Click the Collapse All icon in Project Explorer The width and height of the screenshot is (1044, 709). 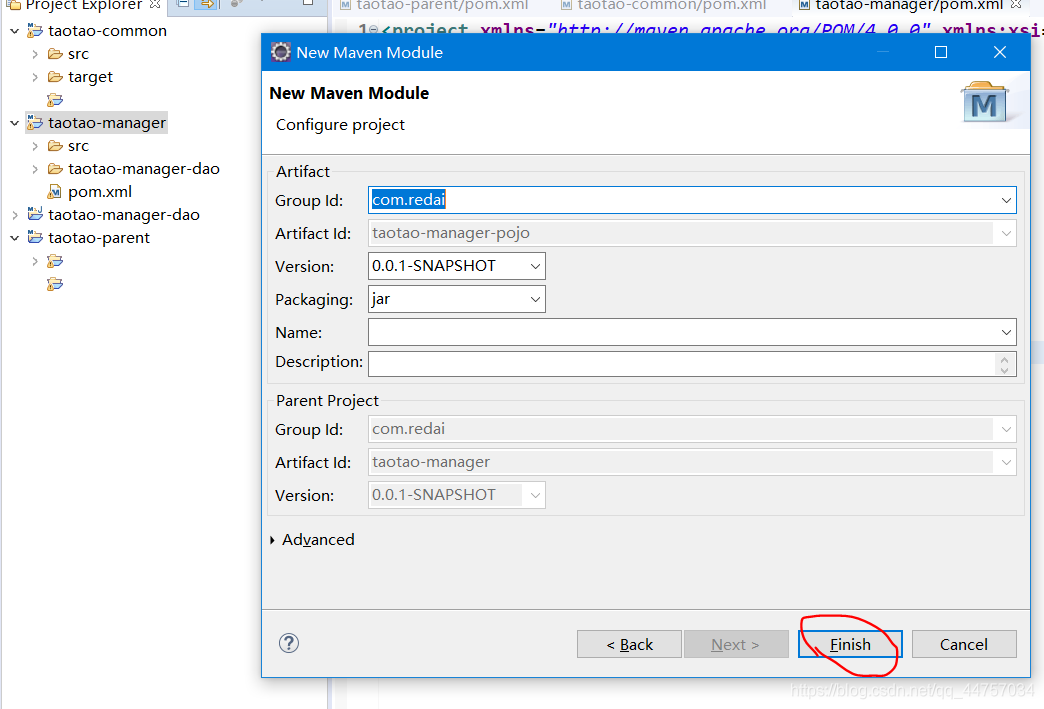[182, 4]
